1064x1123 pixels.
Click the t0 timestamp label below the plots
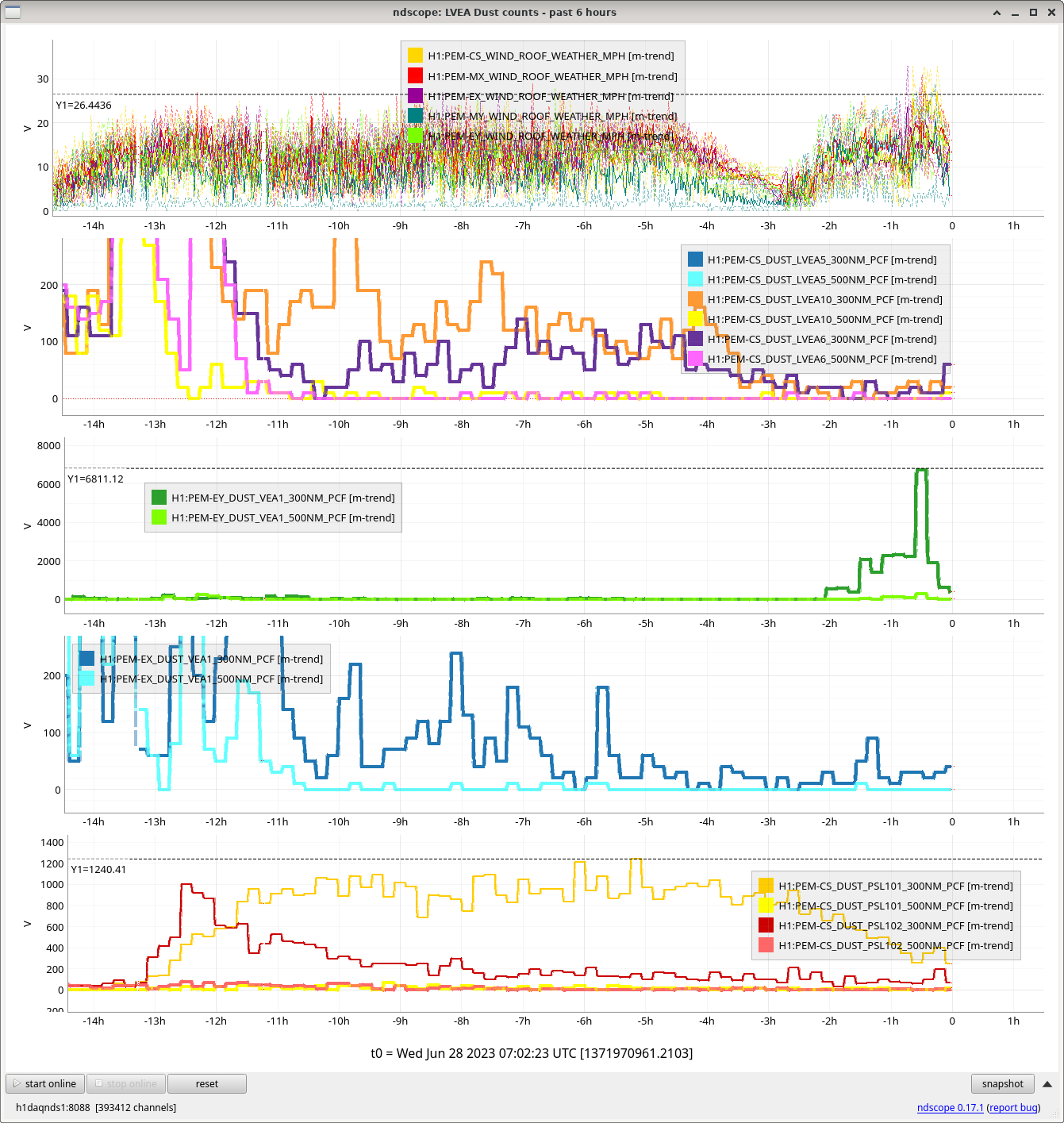(532, 1053)
